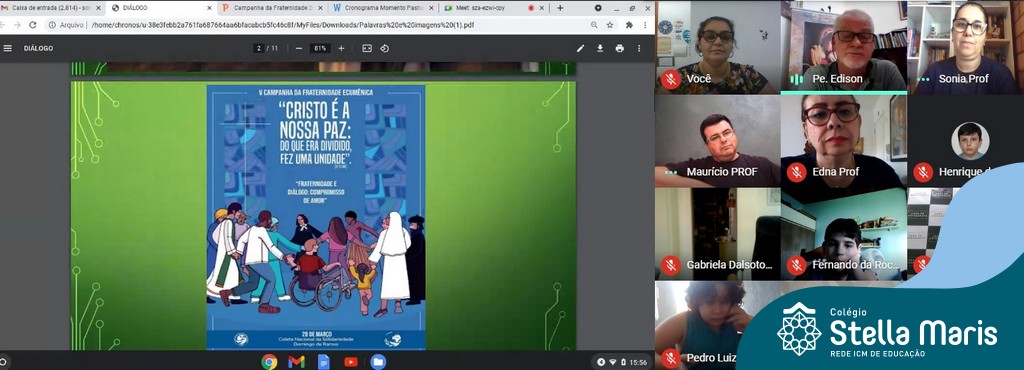Screen dimensions: 1024x370
Task: Switch to the Cronograma Momento Pastoral tab
Action: pos(381,8)
